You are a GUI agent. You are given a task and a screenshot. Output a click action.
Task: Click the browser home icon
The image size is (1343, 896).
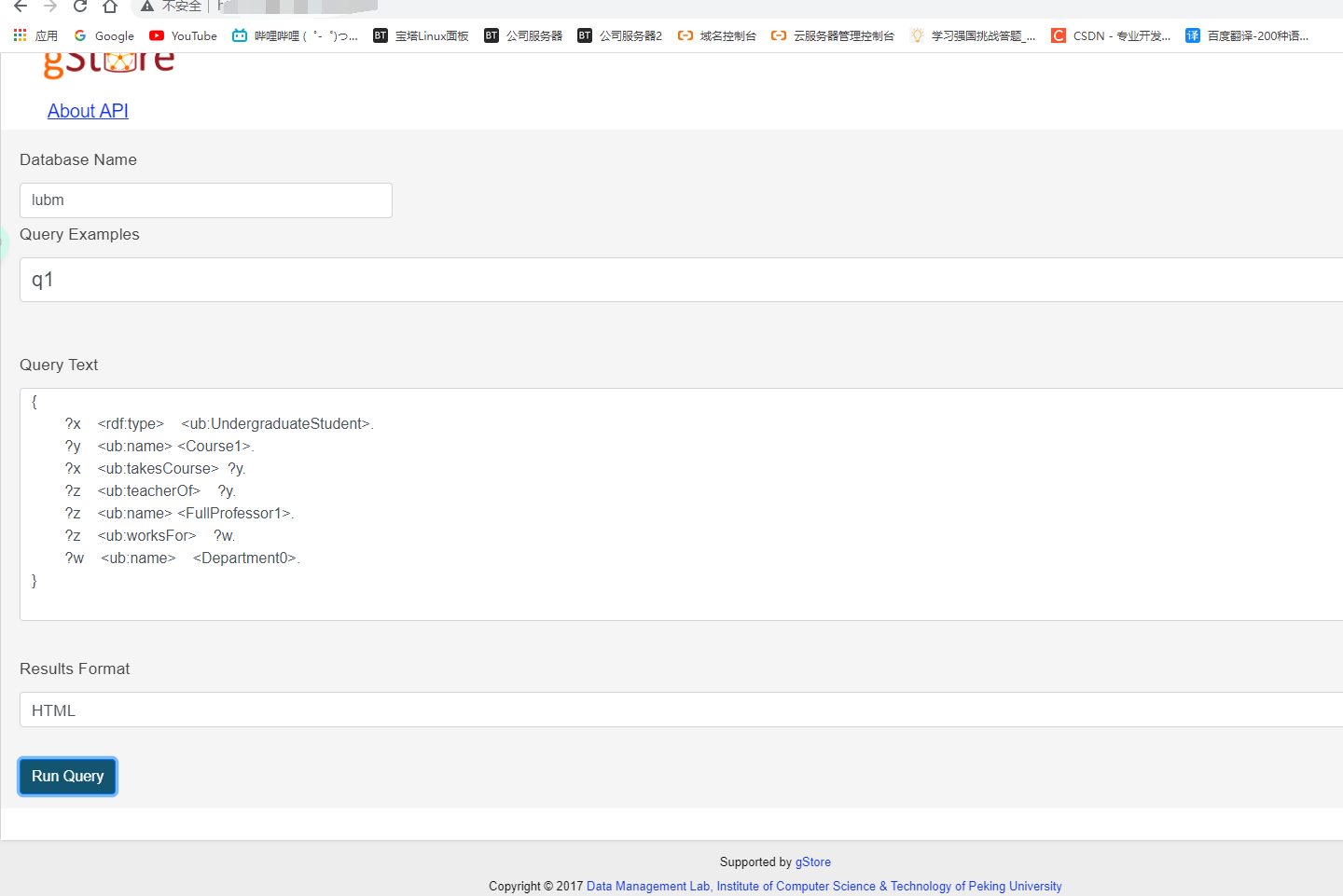[x=109, y=7]
